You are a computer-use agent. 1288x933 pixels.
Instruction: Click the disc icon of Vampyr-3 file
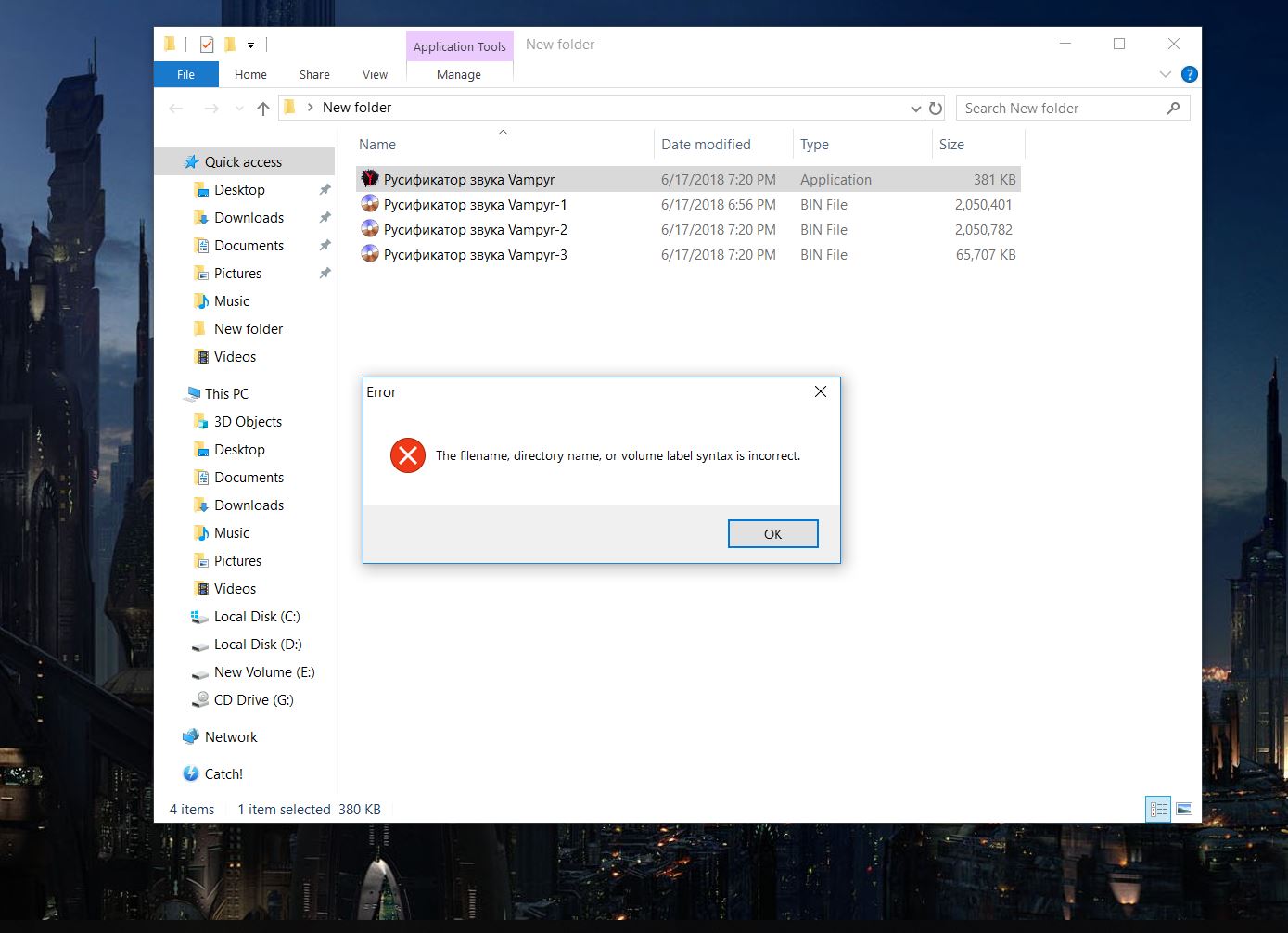point(370,254)
